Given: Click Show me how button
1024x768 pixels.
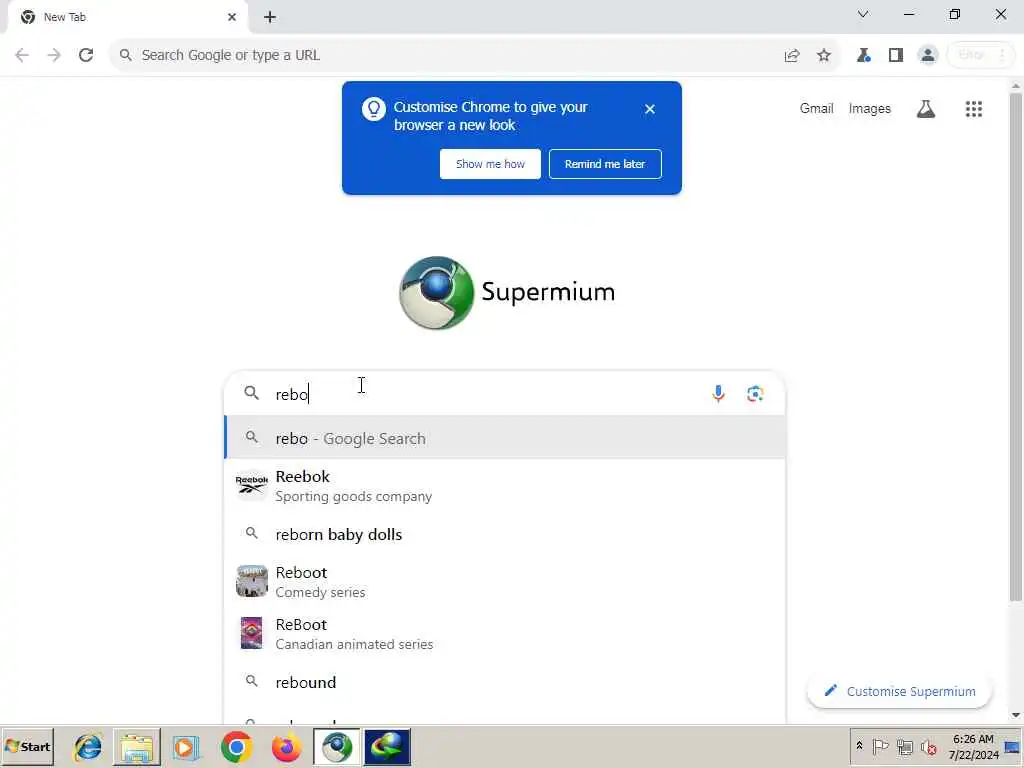Looking at the screenshot, I should point(490,164).
